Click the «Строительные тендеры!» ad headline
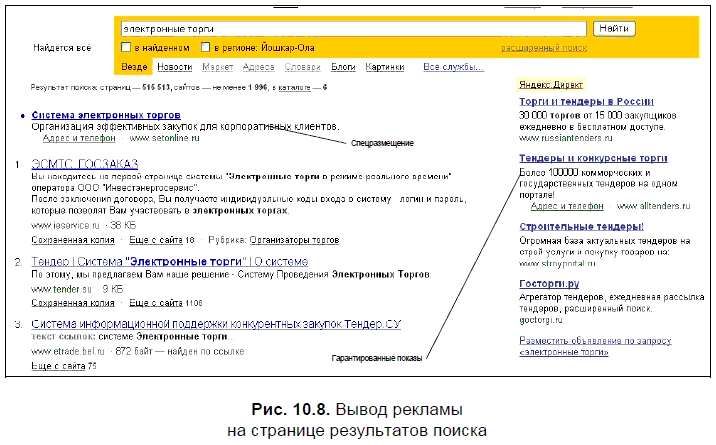Viewport: 716px width, 445px height. tap(581, 227)
